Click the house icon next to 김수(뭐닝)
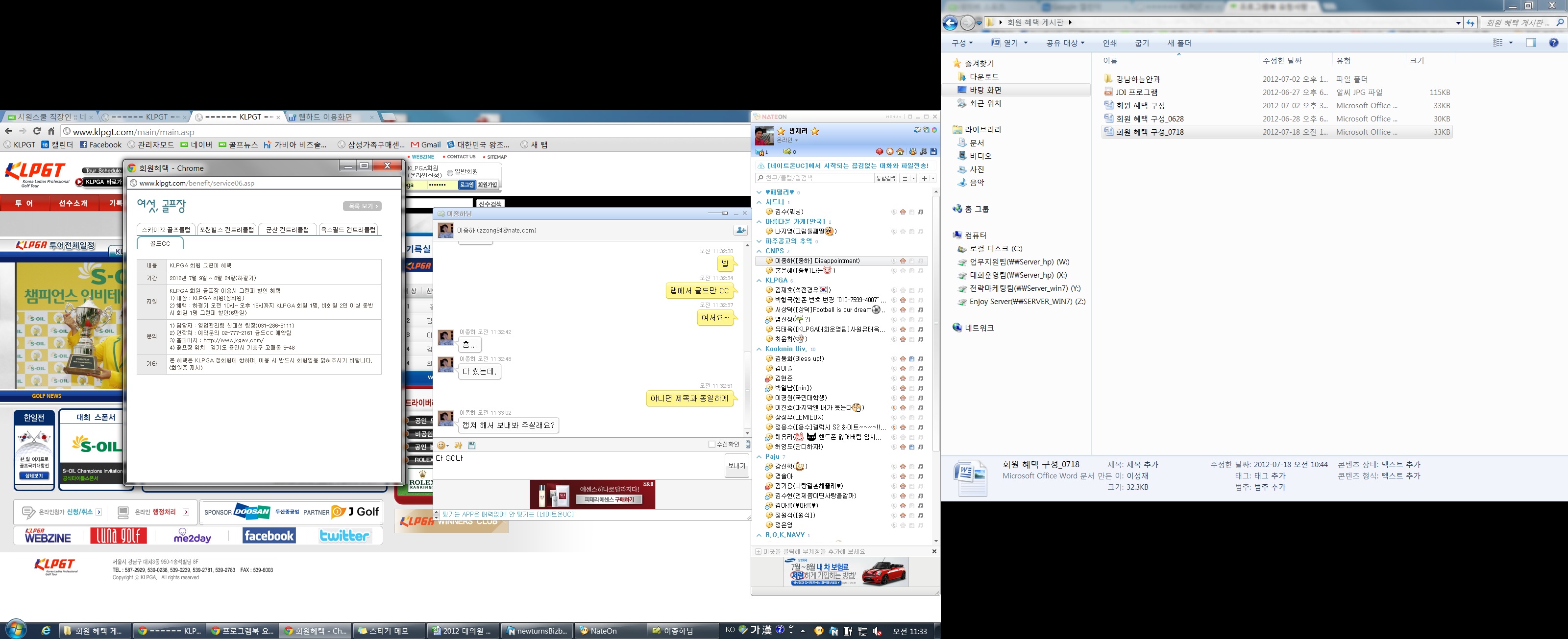This screenshot has height=639, width=1568. pyautogui.click(x=903, y=212)
